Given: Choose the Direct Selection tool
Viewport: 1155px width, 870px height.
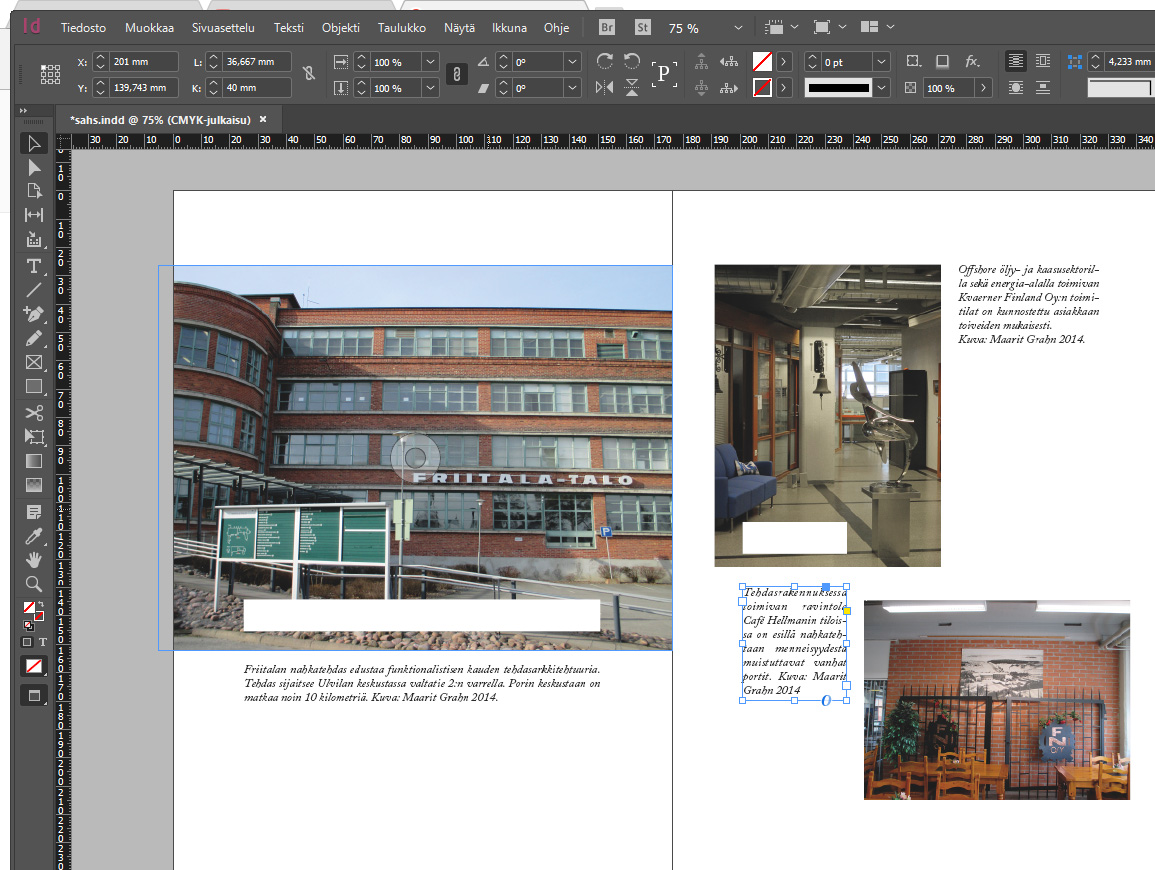Looking at the screenshot, I should 34,167.
